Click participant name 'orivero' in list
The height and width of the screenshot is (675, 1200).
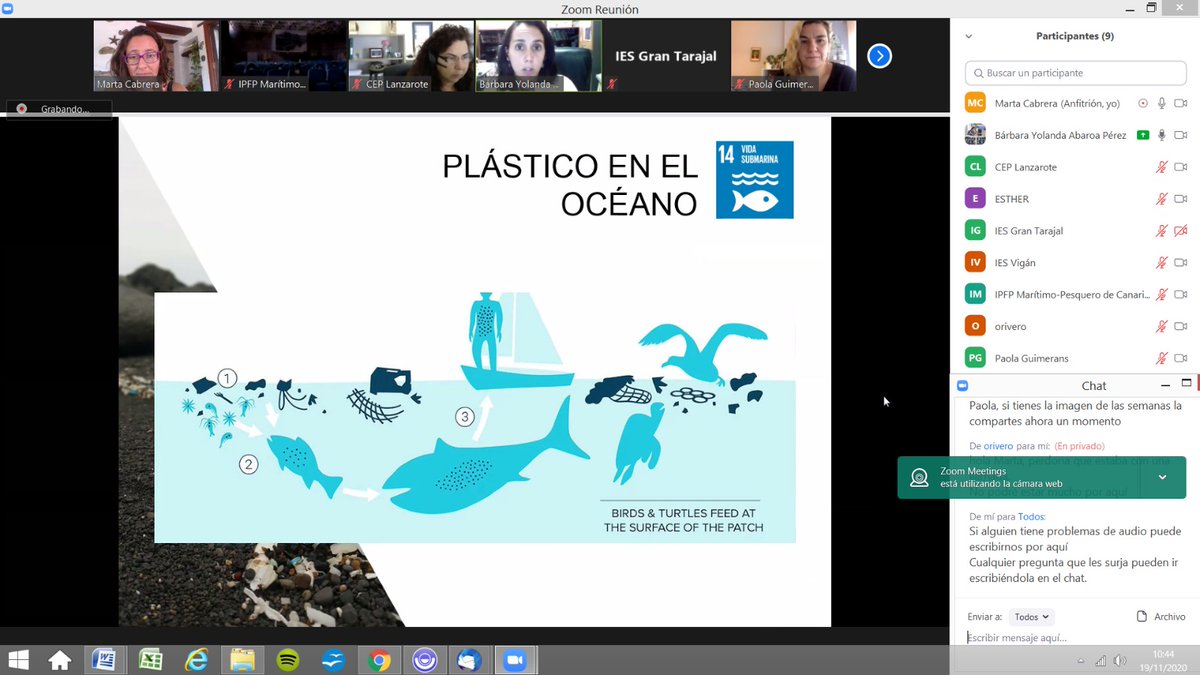pyautogui.click(x=1010, y=327)
